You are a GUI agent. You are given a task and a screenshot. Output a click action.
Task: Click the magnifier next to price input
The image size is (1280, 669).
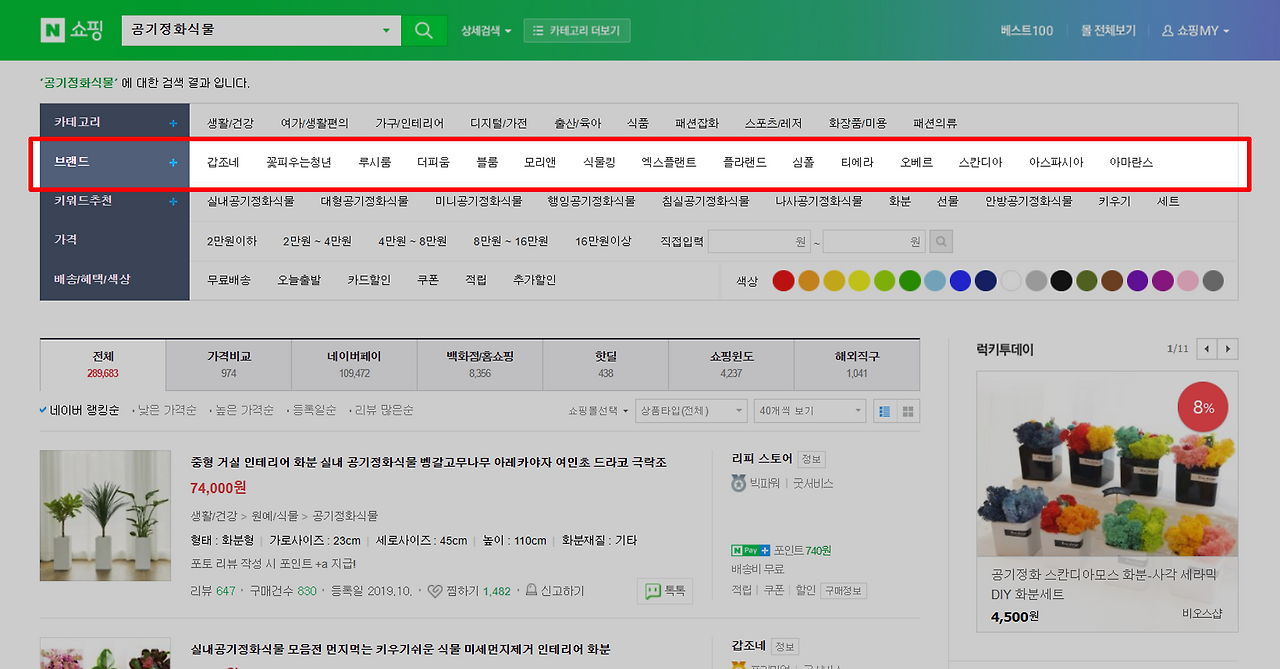940,240
